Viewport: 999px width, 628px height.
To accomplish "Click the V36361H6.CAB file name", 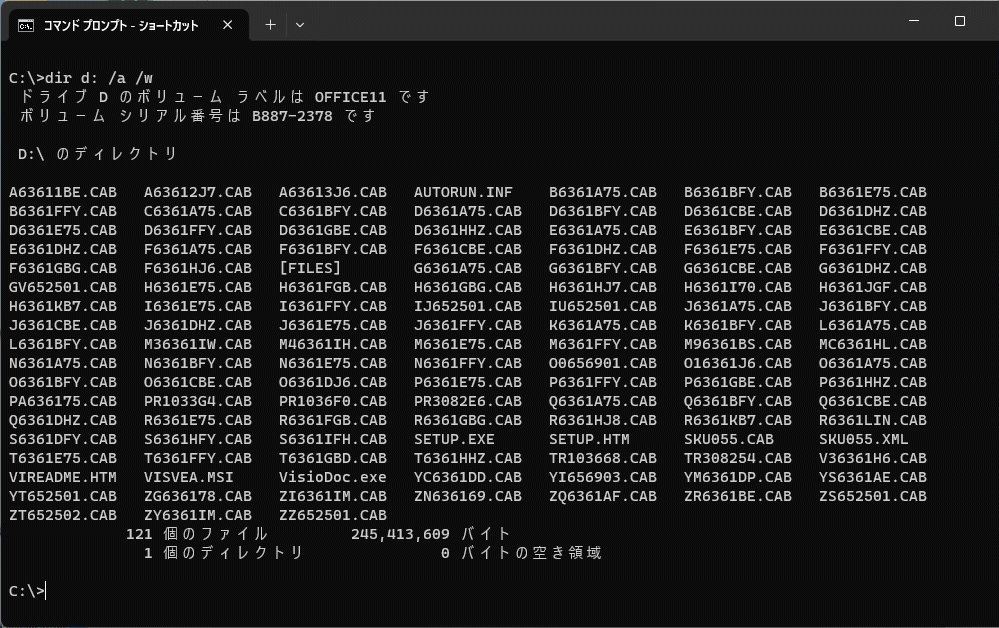I will pos(873,459).
